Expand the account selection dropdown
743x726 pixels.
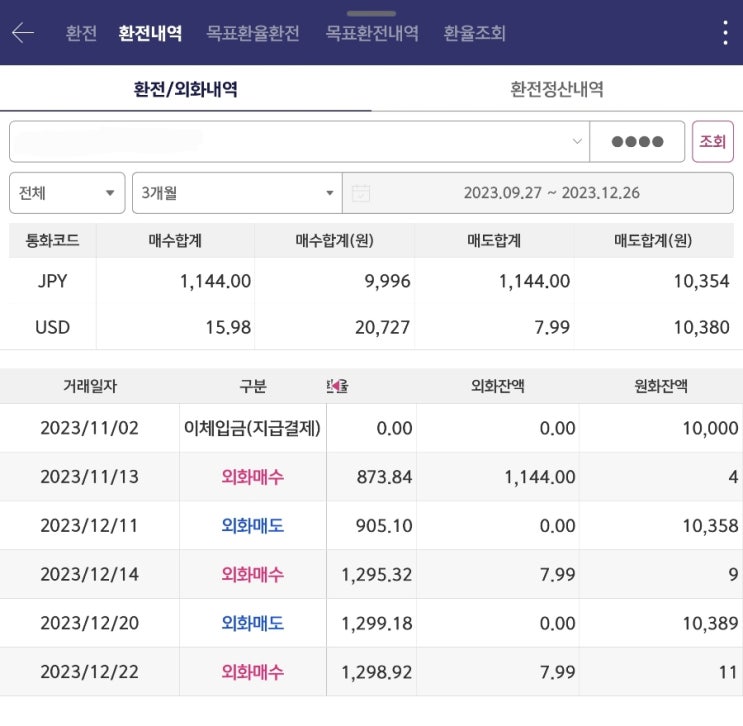click(x=577, y=142)
